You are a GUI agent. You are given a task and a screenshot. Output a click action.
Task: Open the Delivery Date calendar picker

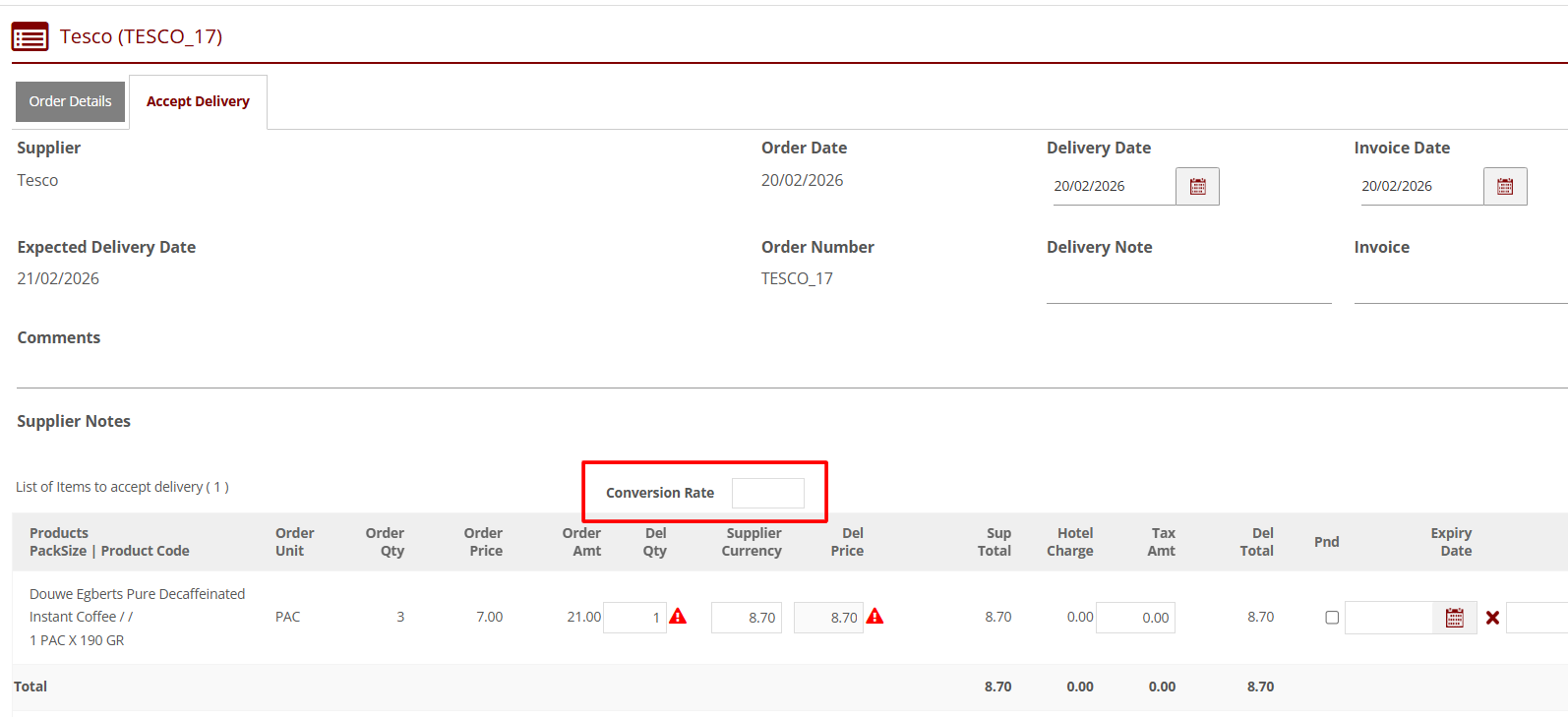point(1197,187)
